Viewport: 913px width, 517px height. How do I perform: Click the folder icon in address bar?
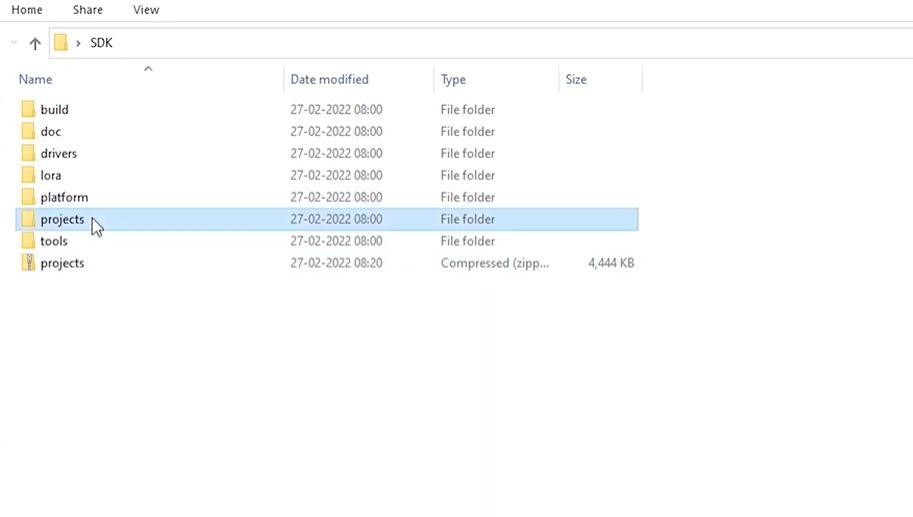click(61, 43)
